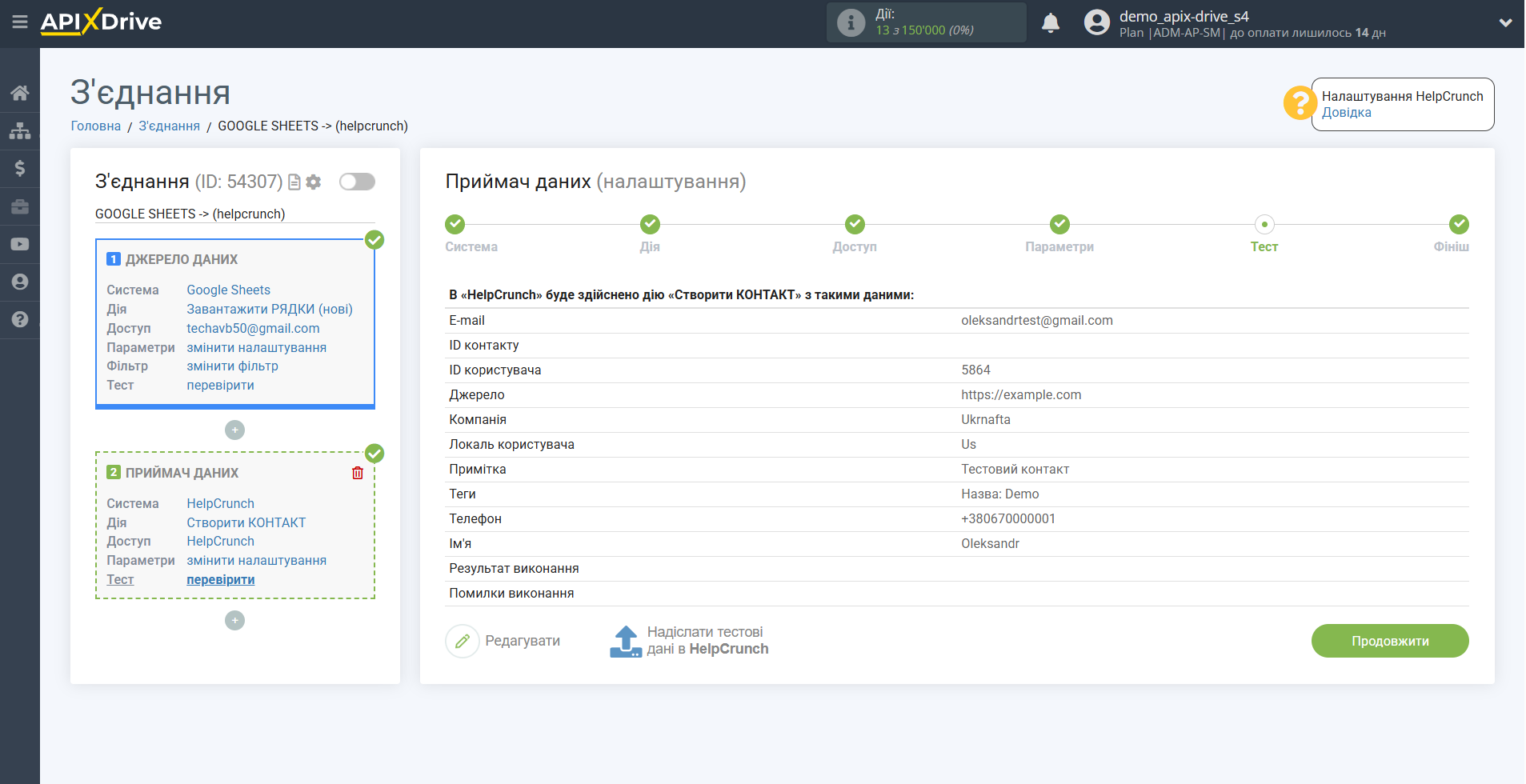Open the help question icon in sidebar

point(20,319)
